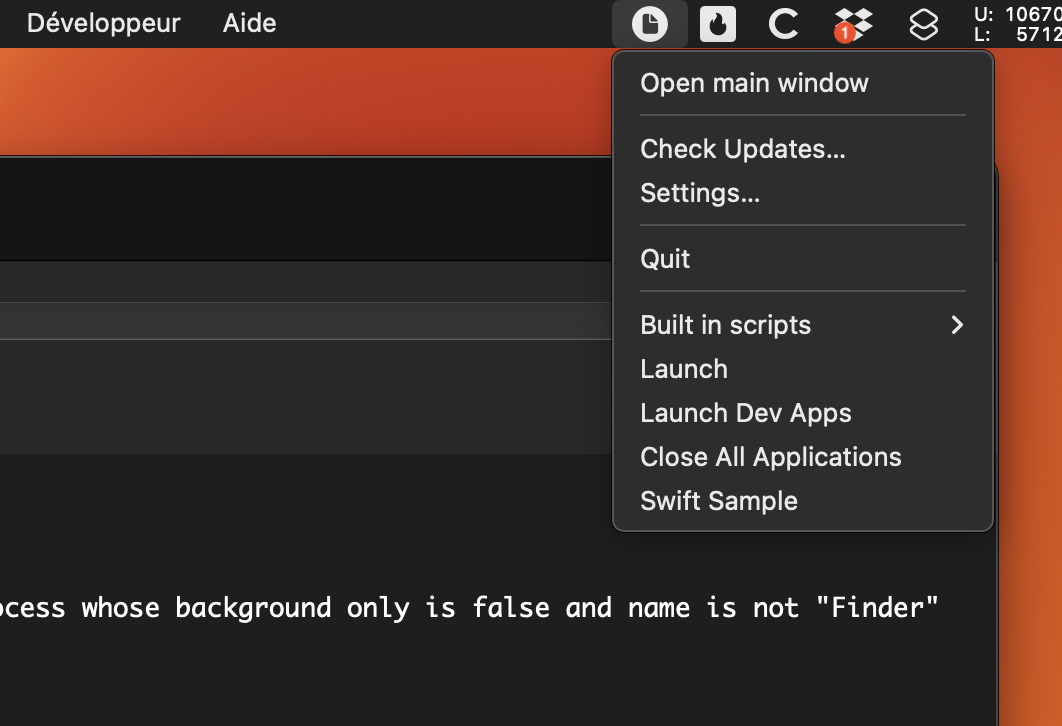
Task: Click the AppleScript text containing Finder
Action: click(470, 607)
